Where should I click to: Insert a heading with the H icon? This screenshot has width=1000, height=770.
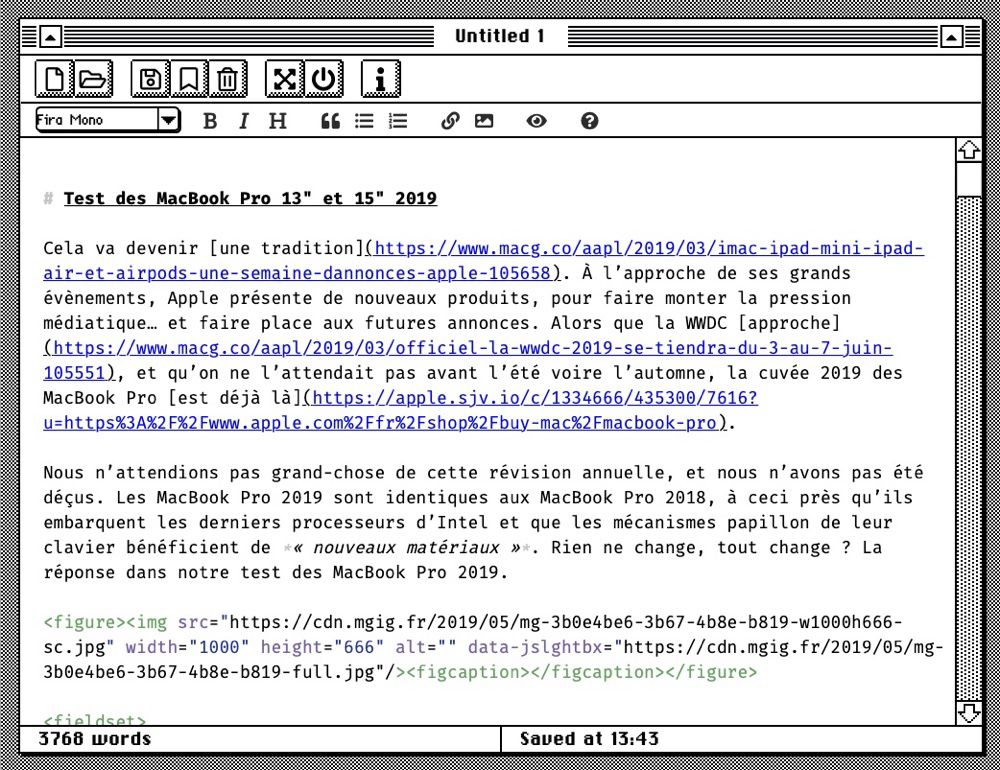277,121
